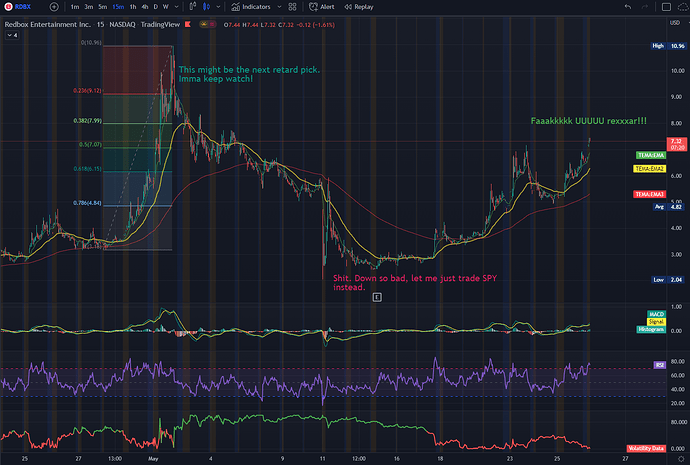Click the cloud save layout icon
This screenshot has height=465, width=690.
pyautogui.click(x=683, y=7)
